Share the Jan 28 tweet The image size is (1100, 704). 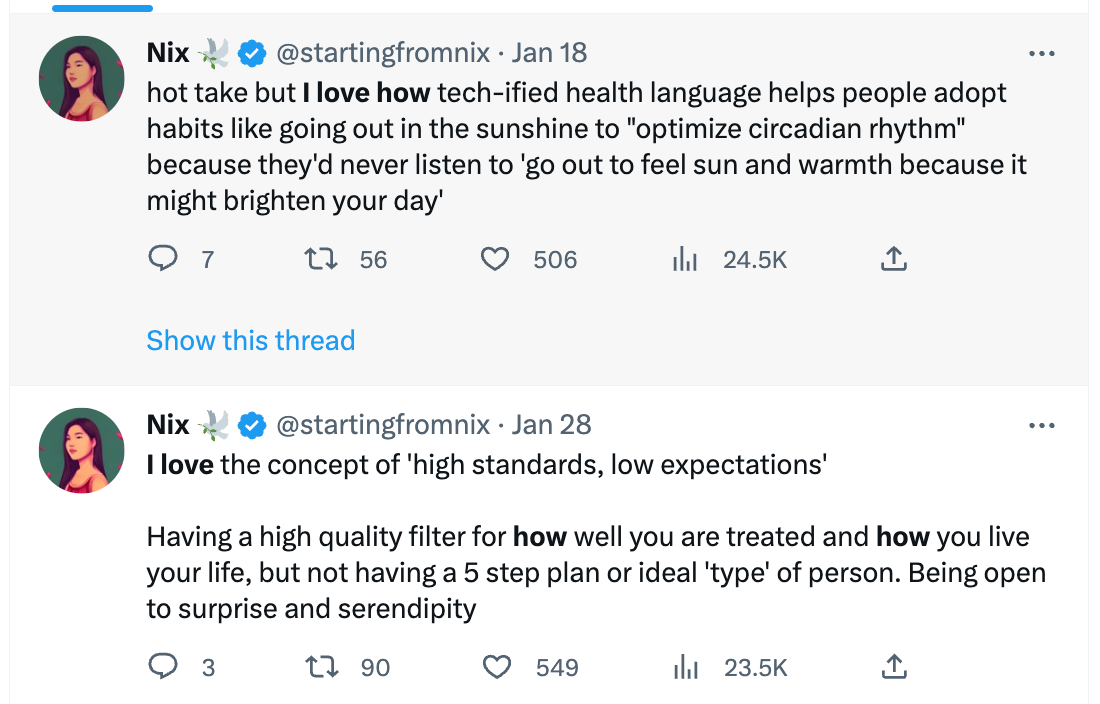pyautogui.click(x=893, y=667)
